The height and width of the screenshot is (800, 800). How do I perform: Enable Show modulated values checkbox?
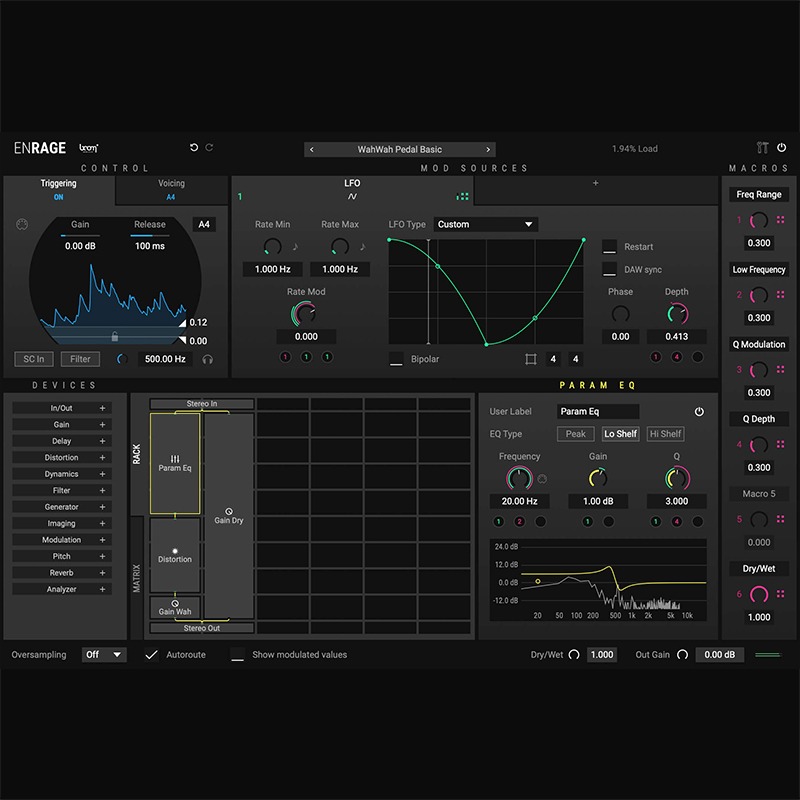coord(237,655)
